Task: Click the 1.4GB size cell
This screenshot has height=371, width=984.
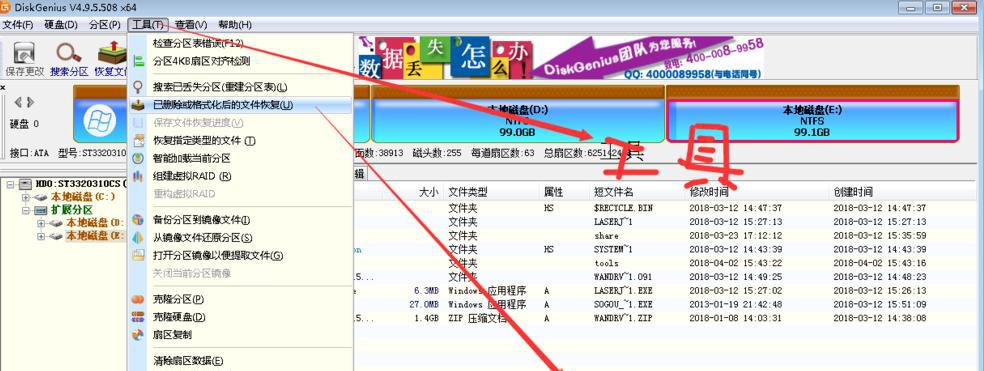Action: pos(426,318)
